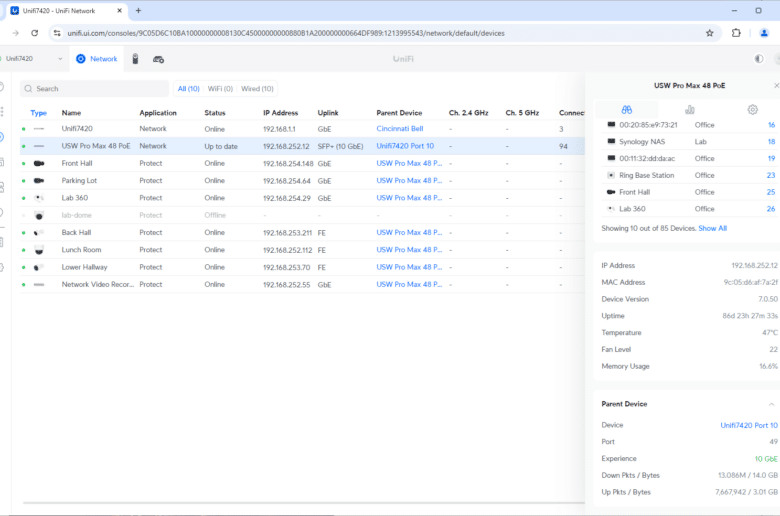Click the 192.168.252.12 IP in table
Screen dimensions: 780x516
coord(286,146)
